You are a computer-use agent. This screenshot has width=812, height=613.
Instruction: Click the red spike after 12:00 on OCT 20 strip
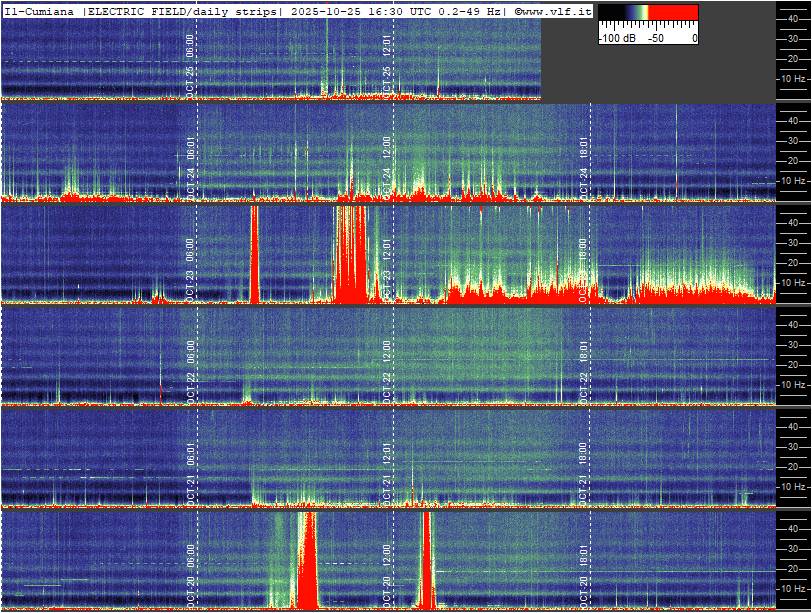427,560
